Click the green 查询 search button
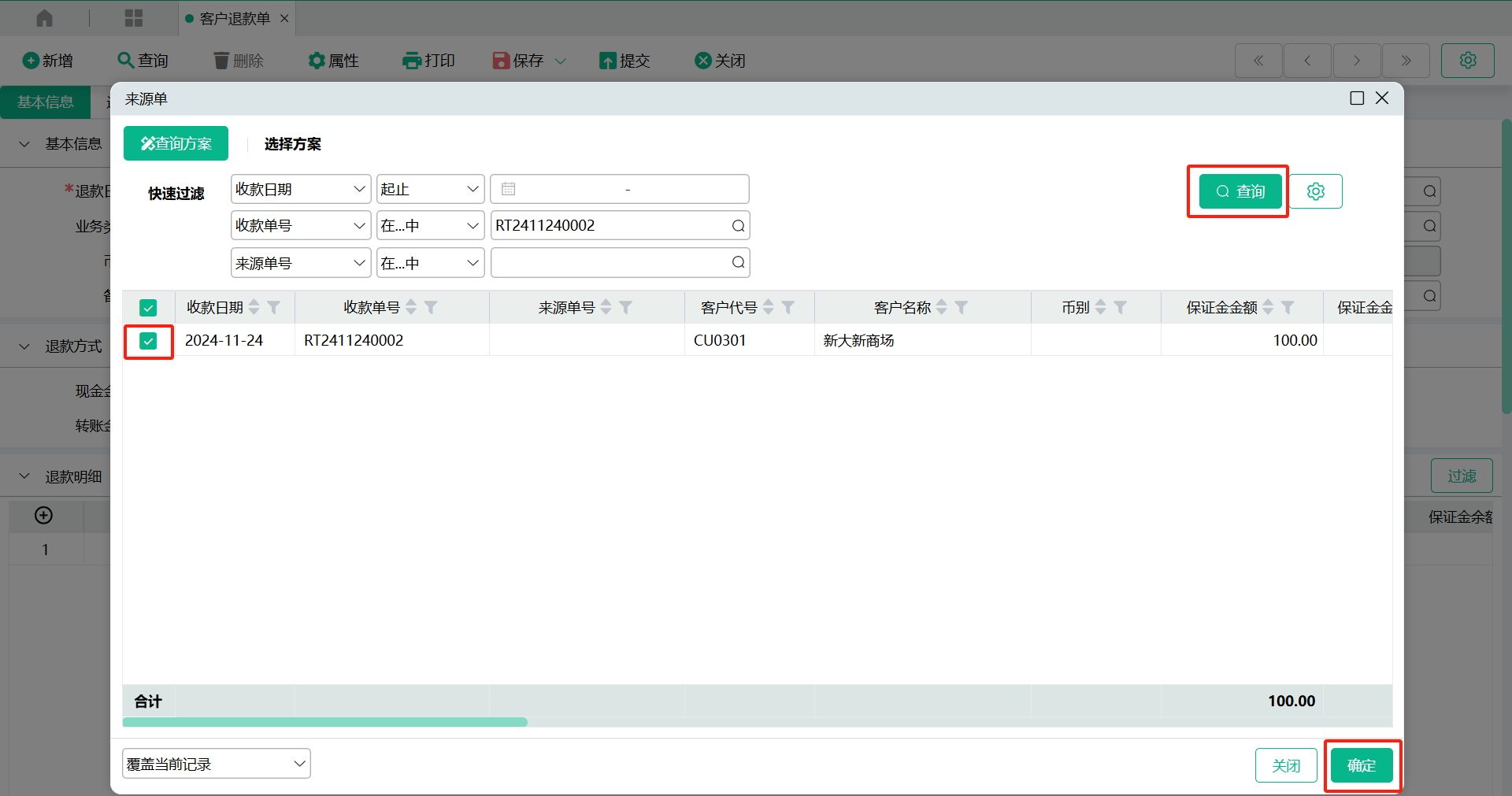Image resolution: width=1512 pixels, height=796 pixels. coord(1240,191)
